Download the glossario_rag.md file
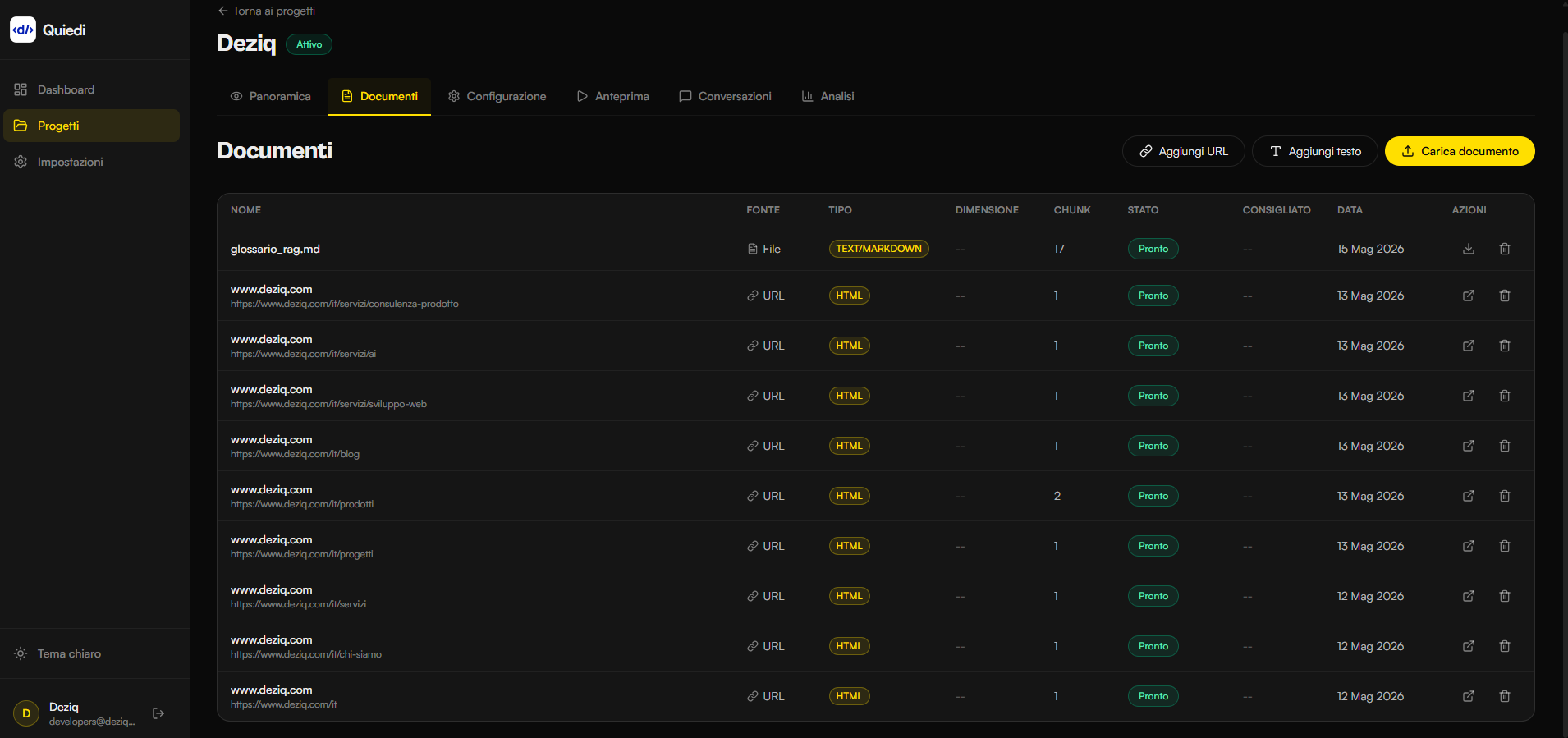Screen dimensions: 1568x738 pyautogui.click(x=1469, y=249)
